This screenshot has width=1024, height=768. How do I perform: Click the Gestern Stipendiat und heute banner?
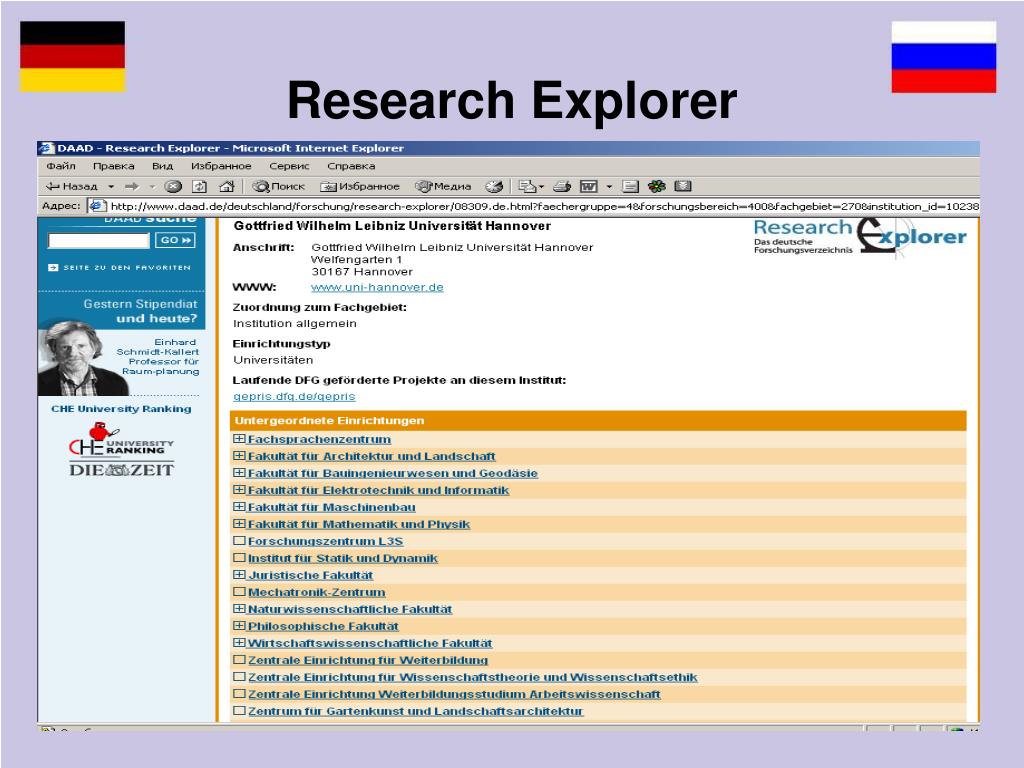click(x=121, y=311)
